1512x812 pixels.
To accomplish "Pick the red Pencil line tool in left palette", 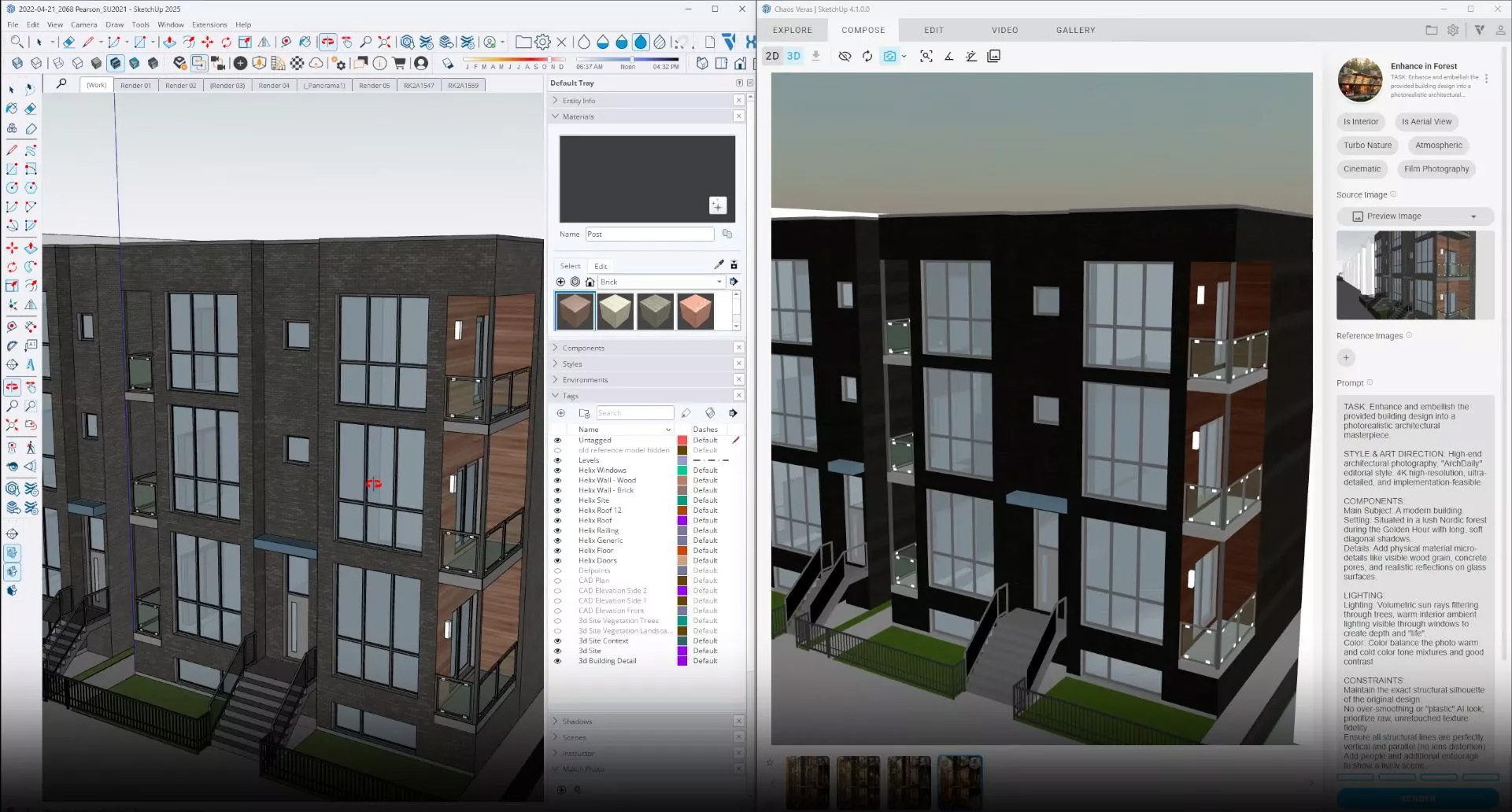I will click(12, 149).
